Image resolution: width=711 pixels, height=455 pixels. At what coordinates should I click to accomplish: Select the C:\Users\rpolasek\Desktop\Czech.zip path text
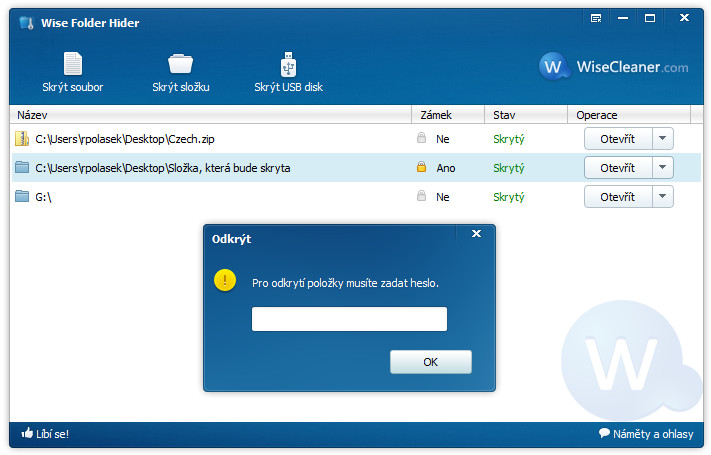(x=125, y=139)
